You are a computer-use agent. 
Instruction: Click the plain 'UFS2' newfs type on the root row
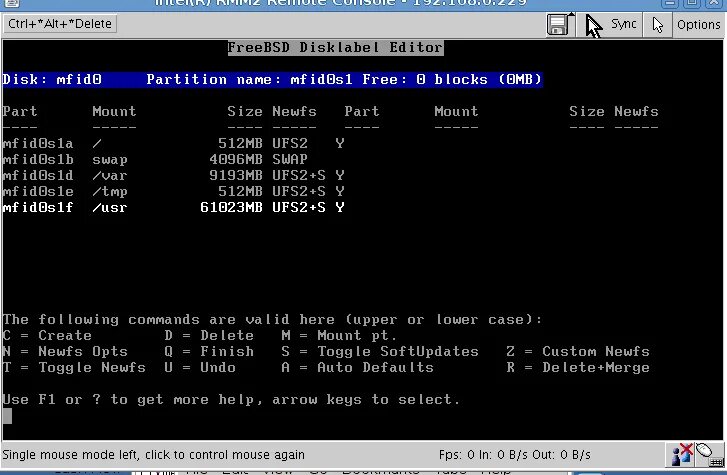click(290, 143)
